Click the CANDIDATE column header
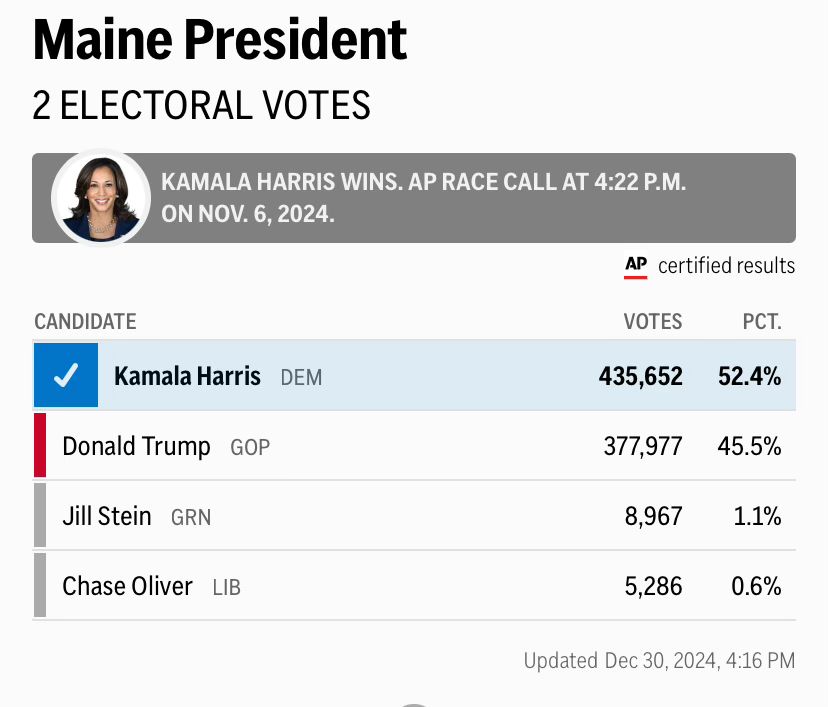Viewport: 828px width, 707px height. tap(85, 322)
